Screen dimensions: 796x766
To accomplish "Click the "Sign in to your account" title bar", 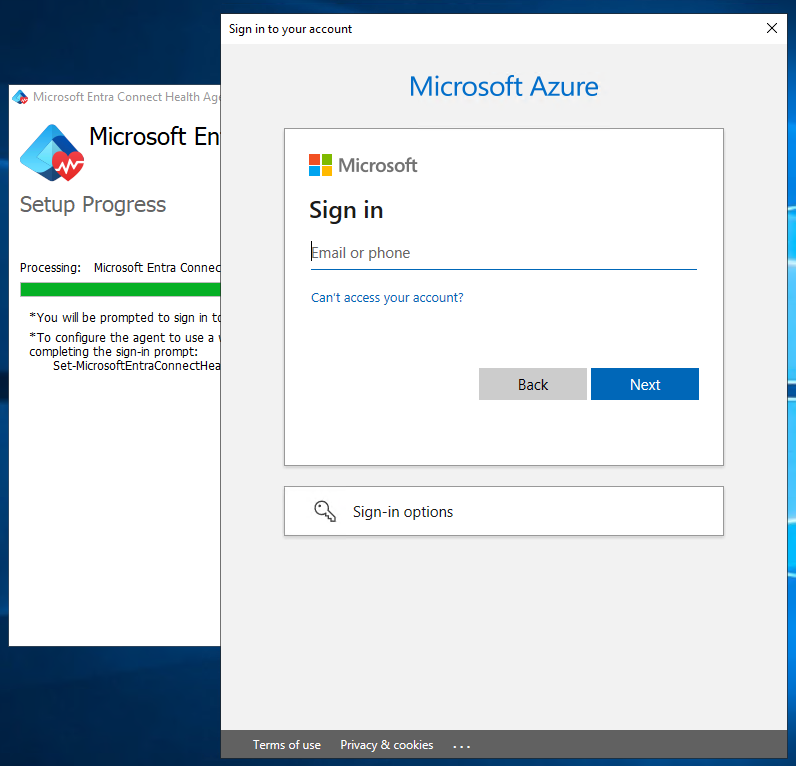I will coord(450,29).
